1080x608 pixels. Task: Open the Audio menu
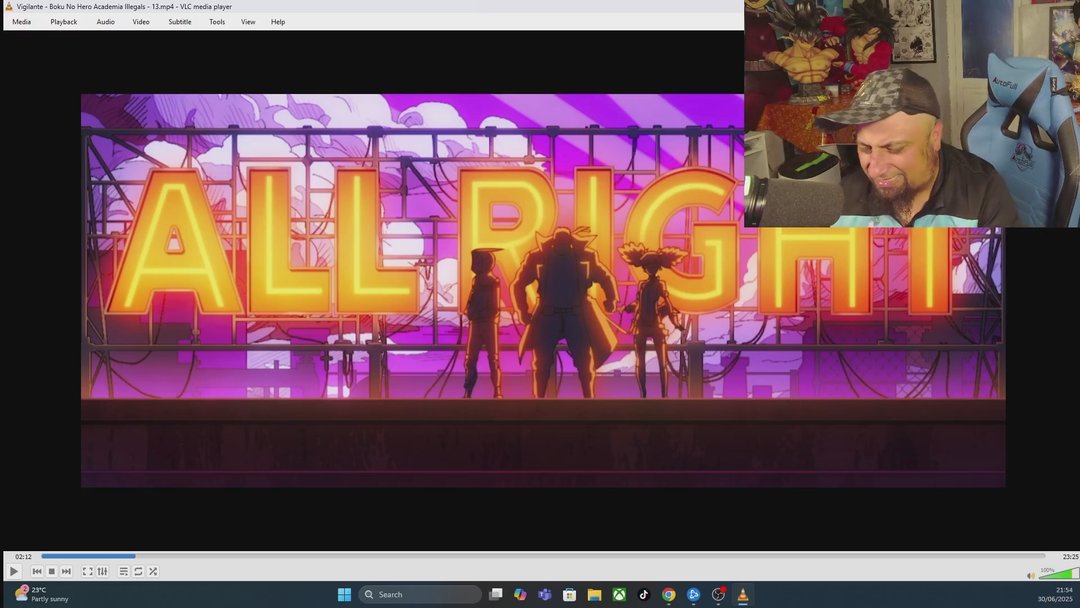(x=105, y=21)
